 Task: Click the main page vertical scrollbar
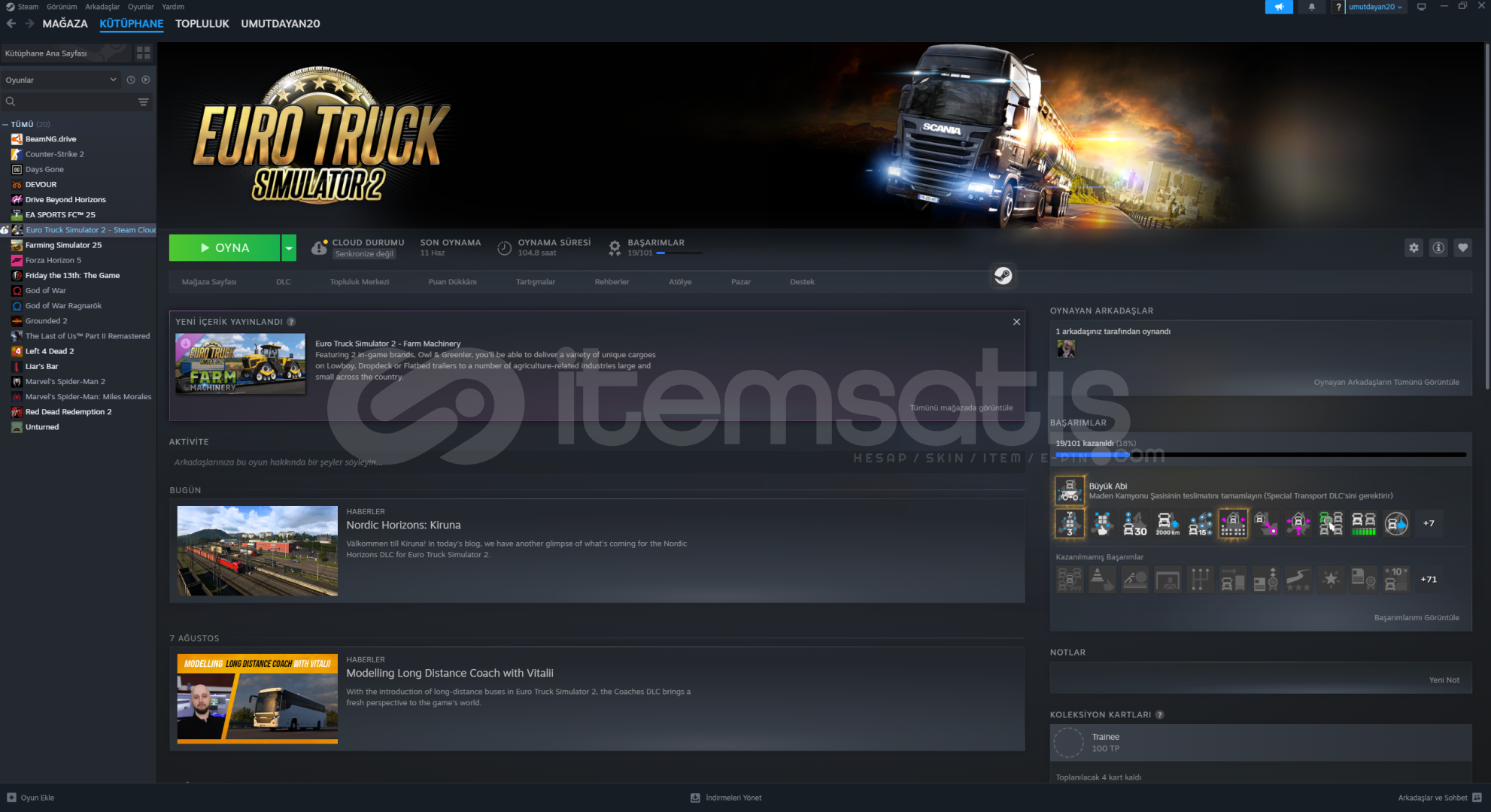pos(1487,215)
